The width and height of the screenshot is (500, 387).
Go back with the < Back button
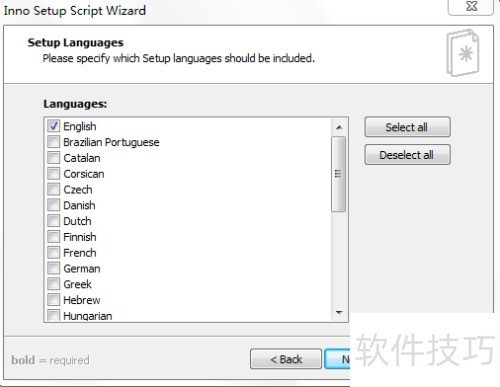pyautogui.click(x=286, y=359)
